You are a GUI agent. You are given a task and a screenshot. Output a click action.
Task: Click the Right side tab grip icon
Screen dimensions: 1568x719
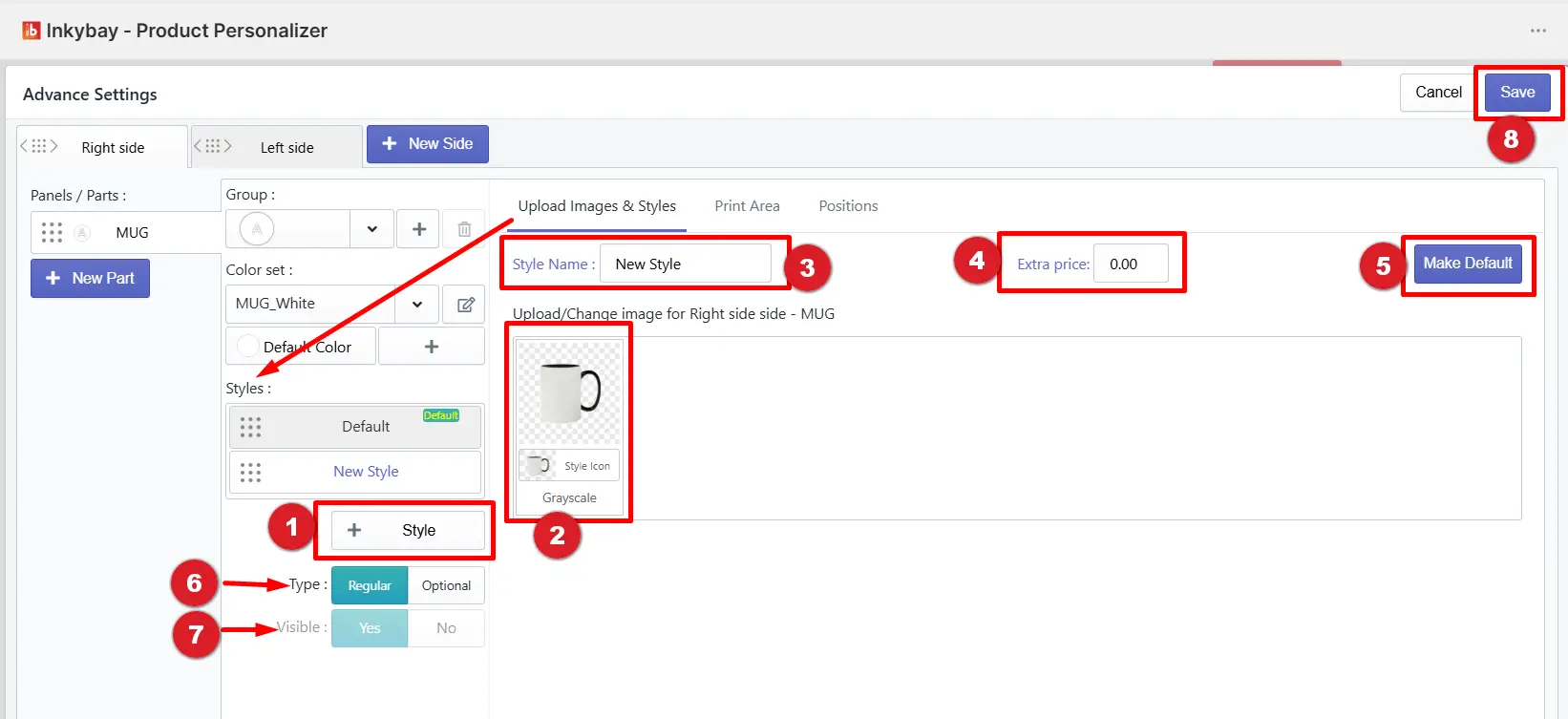point(39,146)
